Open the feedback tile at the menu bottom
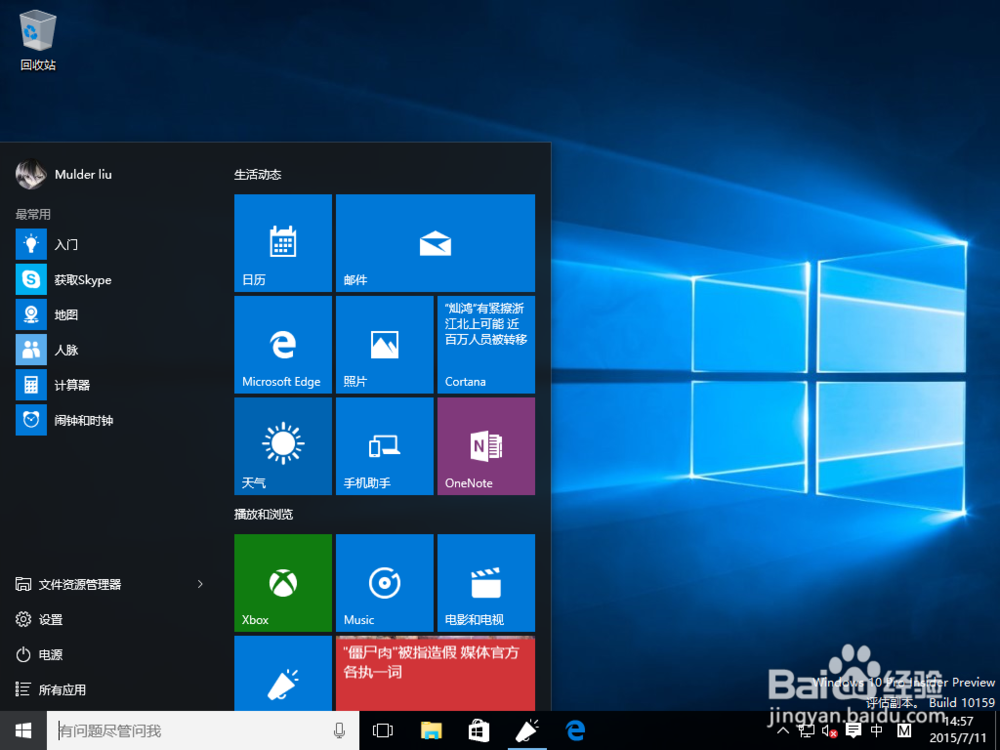This screenshot has height=750, width=1000. (x=283, y=673)
